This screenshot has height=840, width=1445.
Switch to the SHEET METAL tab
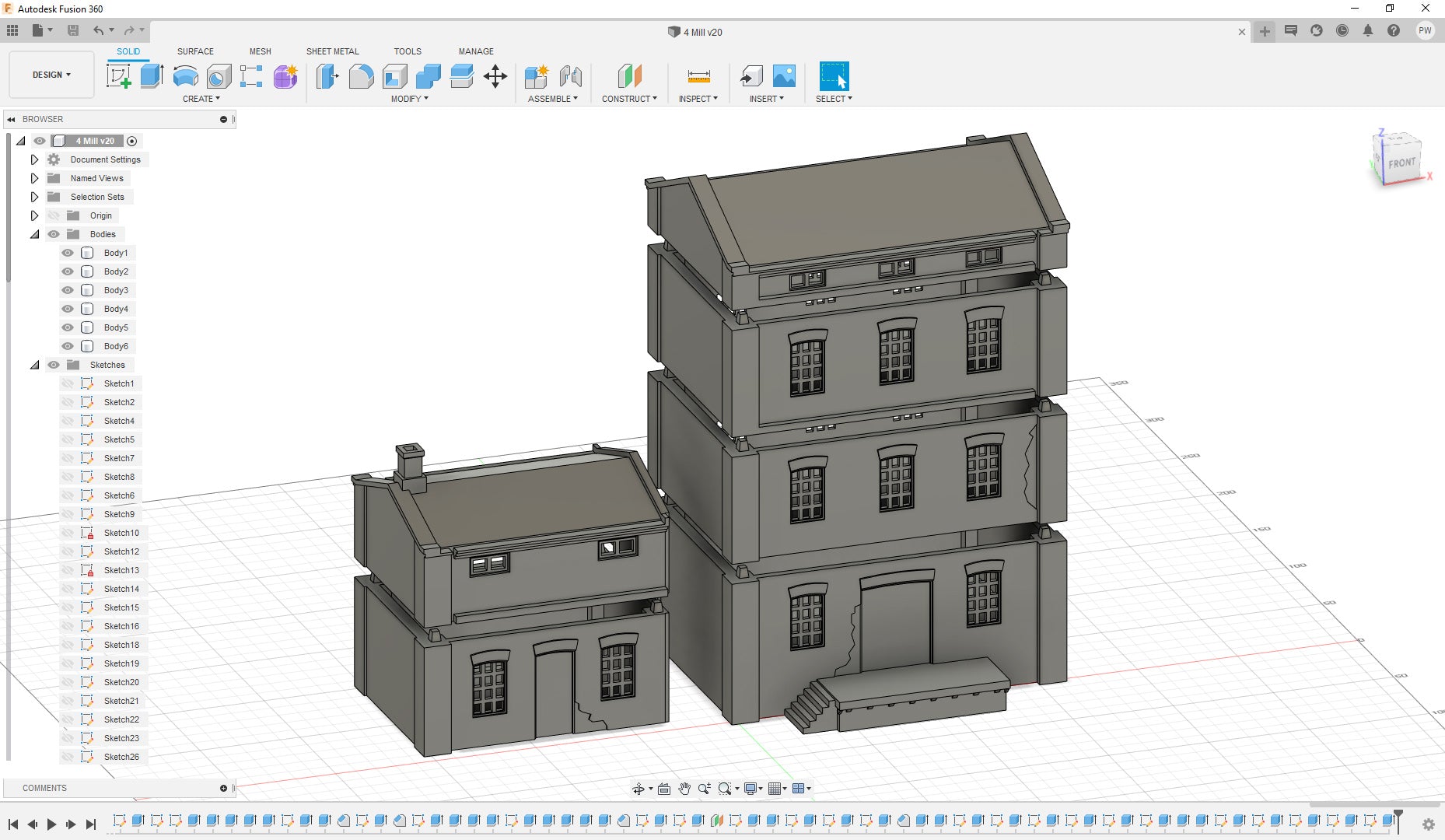[x=333, y=51]
